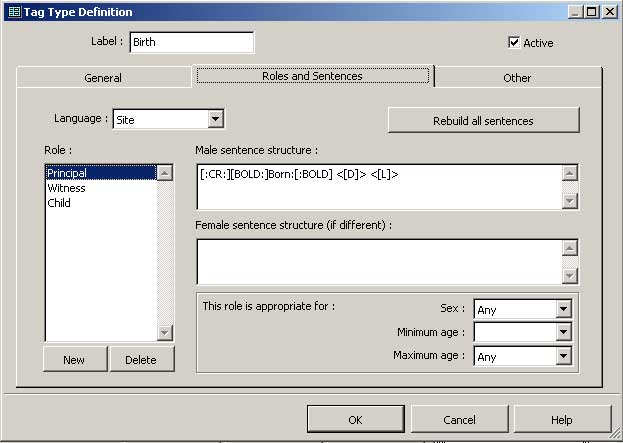Click Female sentence structure scroll up arrow
The width and height of the screenshot is (623, 443).
pyautogui.click(x=570, y=248)
